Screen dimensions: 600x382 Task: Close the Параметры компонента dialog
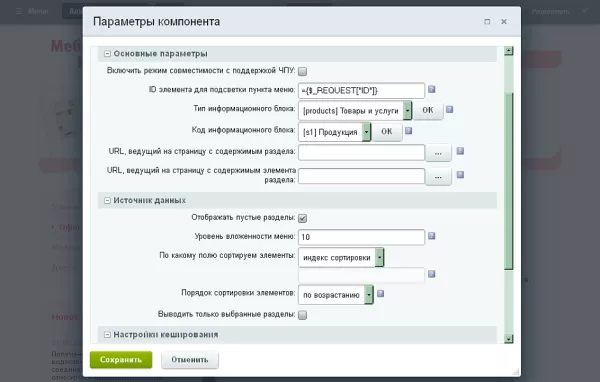[504, 22]
